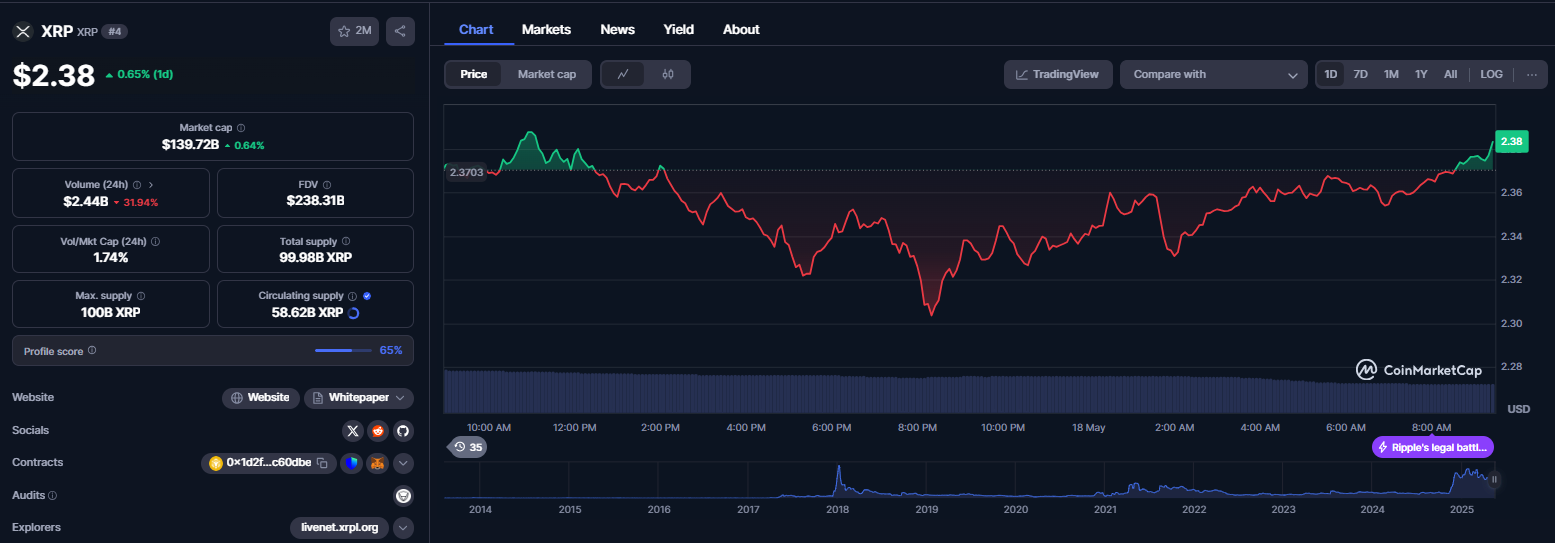Toggle LOG scale on chart
The width and height of the screenshot is (1555, 543).
[1491, 74]
